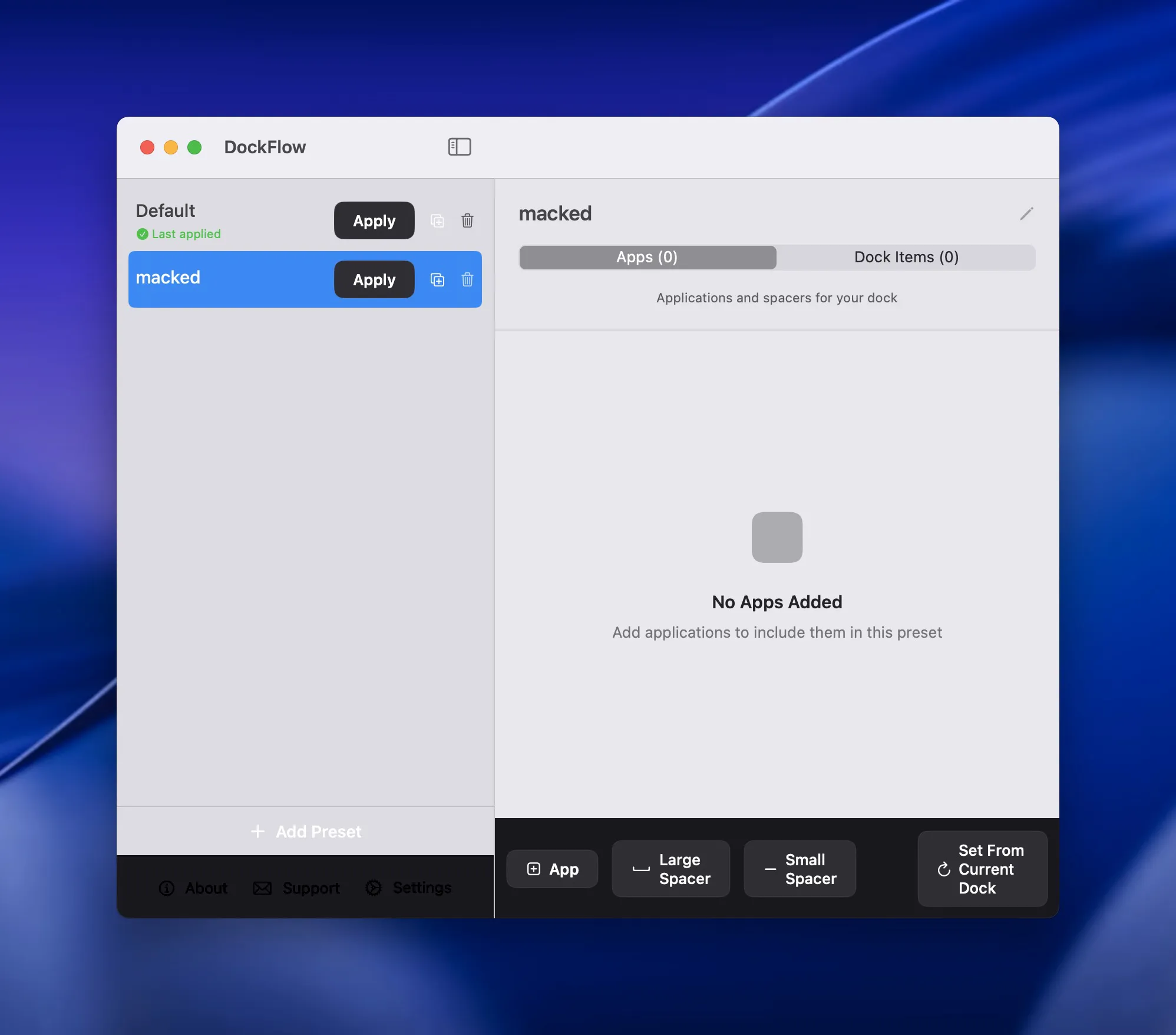Delete the macked preset with trash icon
This screenshot has width=1176, height=1035.
click(x=467, y=280)
